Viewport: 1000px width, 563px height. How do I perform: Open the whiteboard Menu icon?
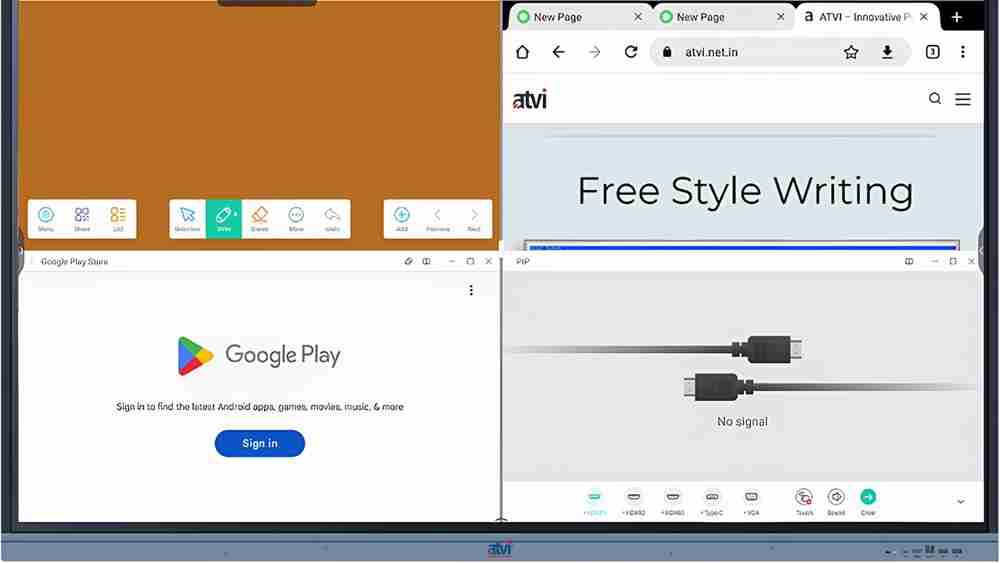click(46, 219)
